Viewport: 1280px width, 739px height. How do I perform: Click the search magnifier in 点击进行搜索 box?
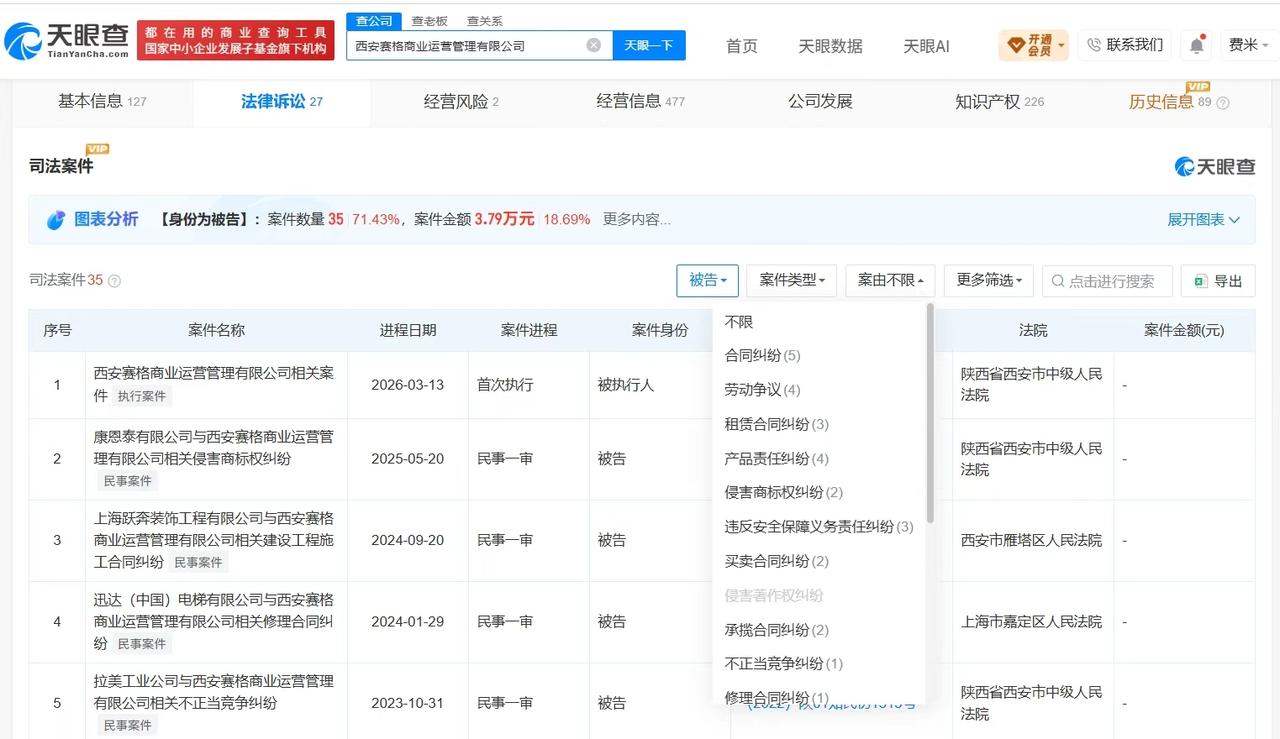click(x=1058, y=281)
